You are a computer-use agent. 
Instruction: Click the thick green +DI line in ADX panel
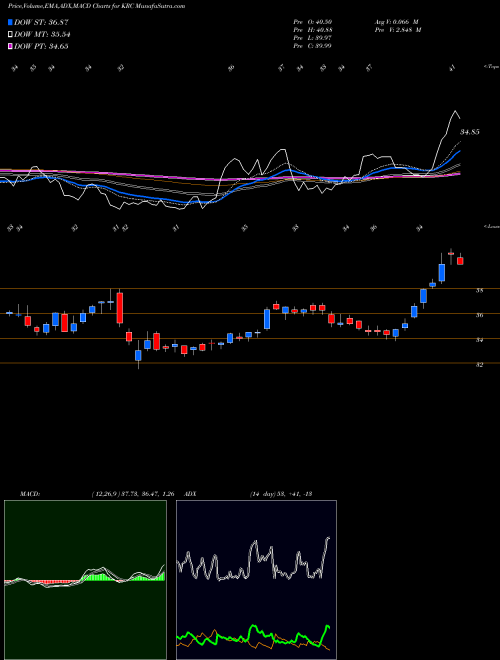pos(254,628)
